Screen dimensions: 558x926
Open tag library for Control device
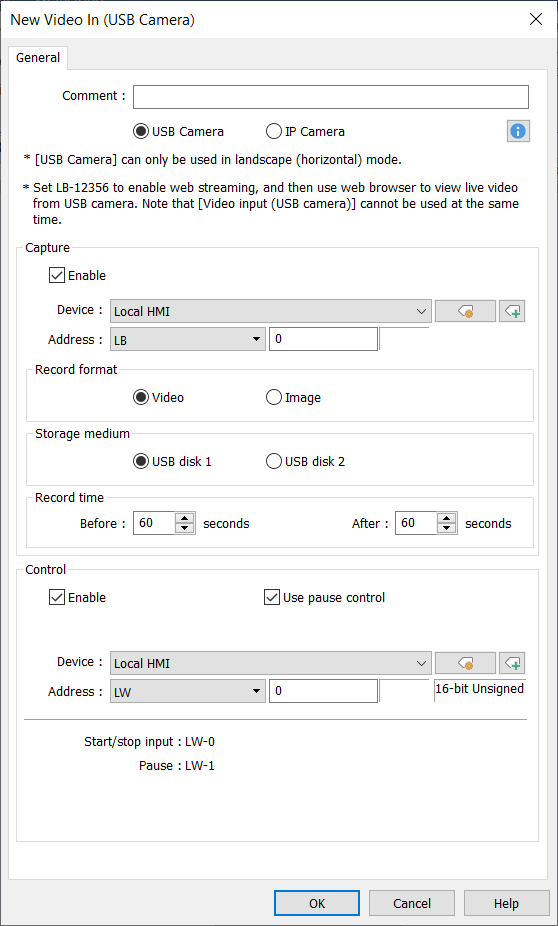465,663
